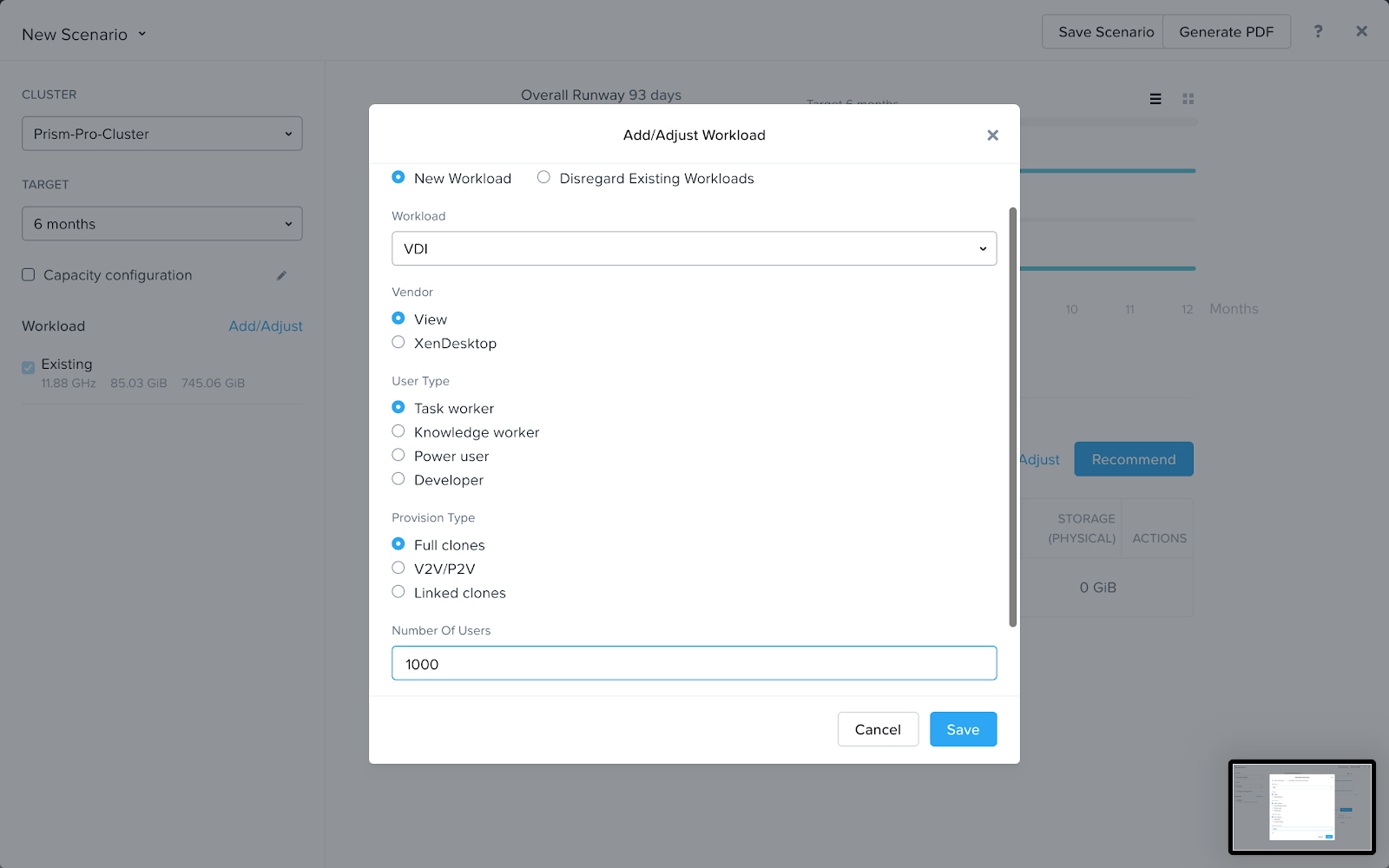This screenshot has height=868, width=1389.
Task: Open the Workload VDI dropdown
Action: (694, 248)
